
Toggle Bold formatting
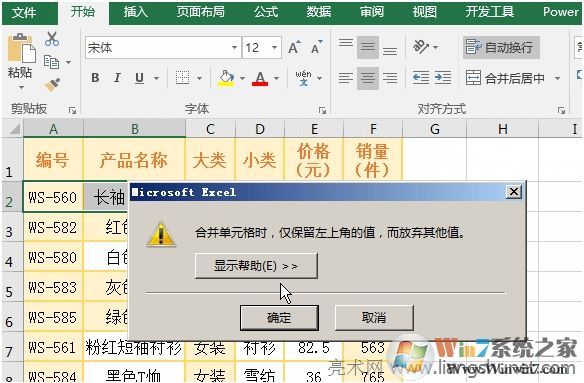[x=95, y=78]
